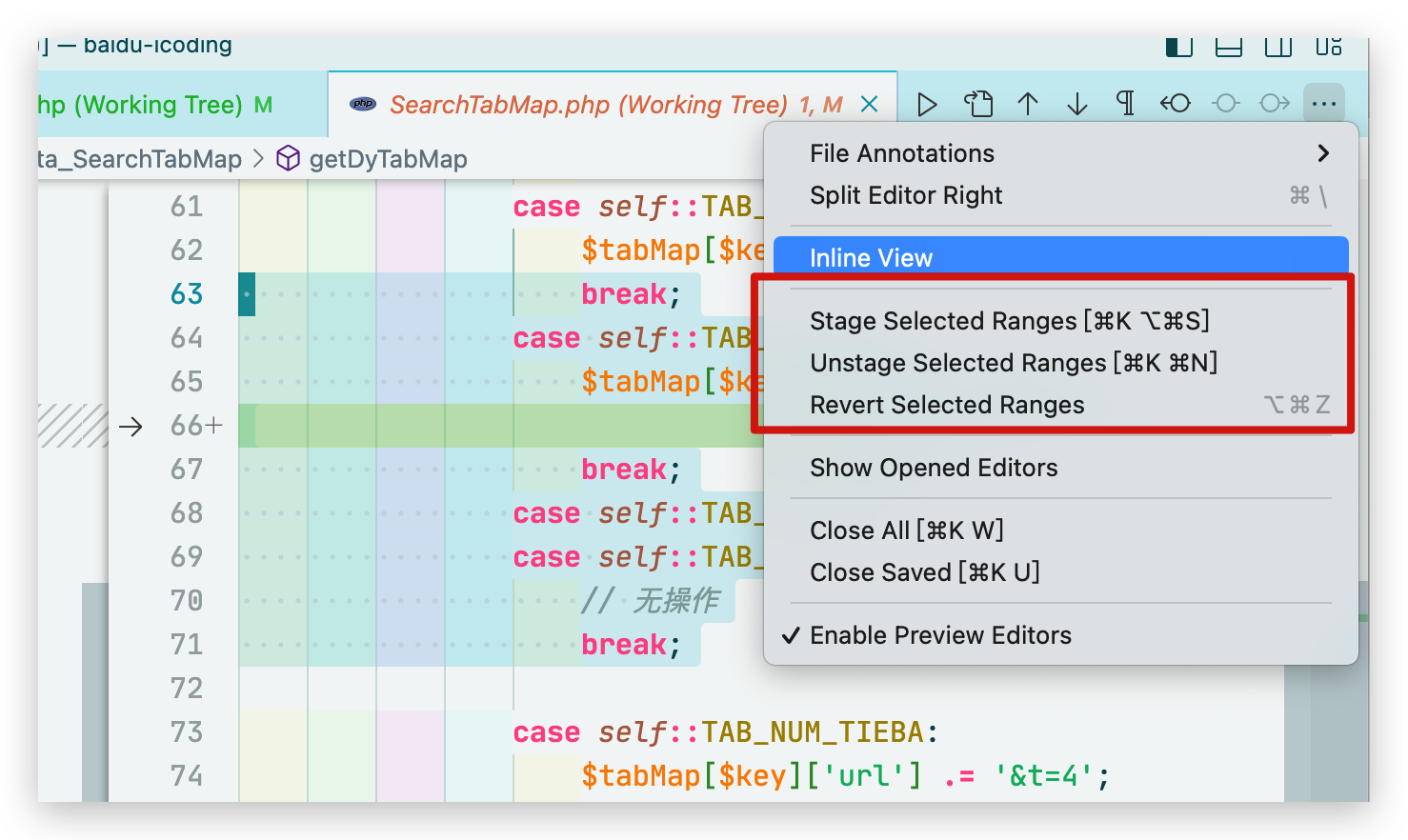Click Revert Selected Ranges in context menu

pyautogui.click(x=947, y=405)
